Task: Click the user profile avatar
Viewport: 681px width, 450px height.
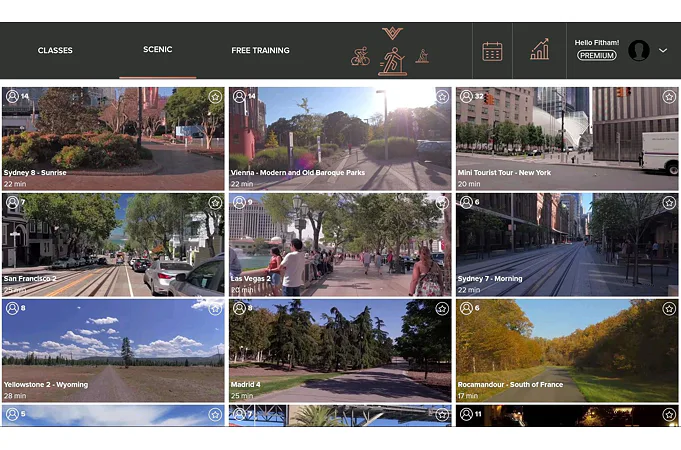Action: (639, 50)
